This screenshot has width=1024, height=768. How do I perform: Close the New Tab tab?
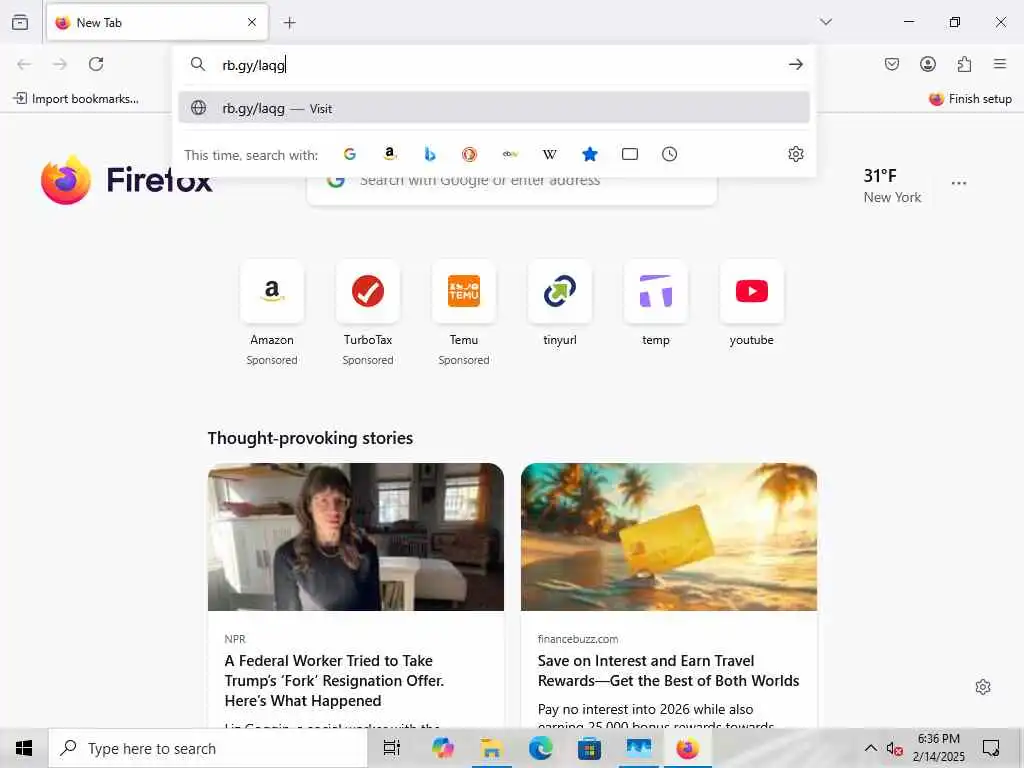pyautogui.click(x=252, y=22)
